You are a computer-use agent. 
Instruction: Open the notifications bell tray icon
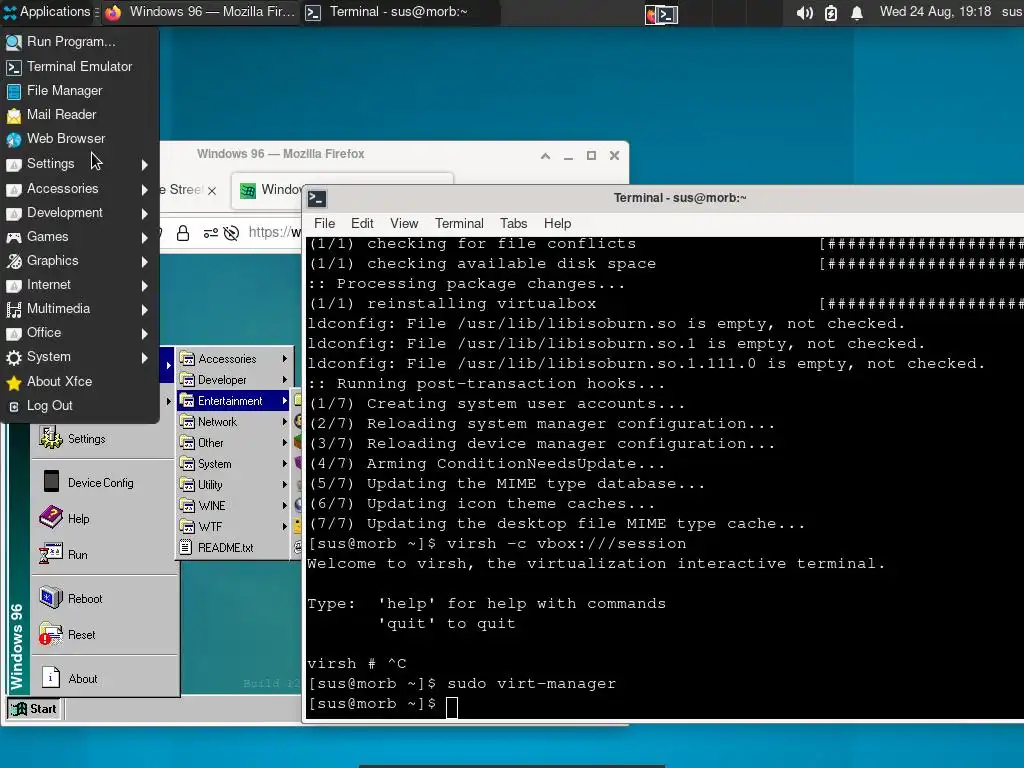pyautogui.click(x=857, y=13)
